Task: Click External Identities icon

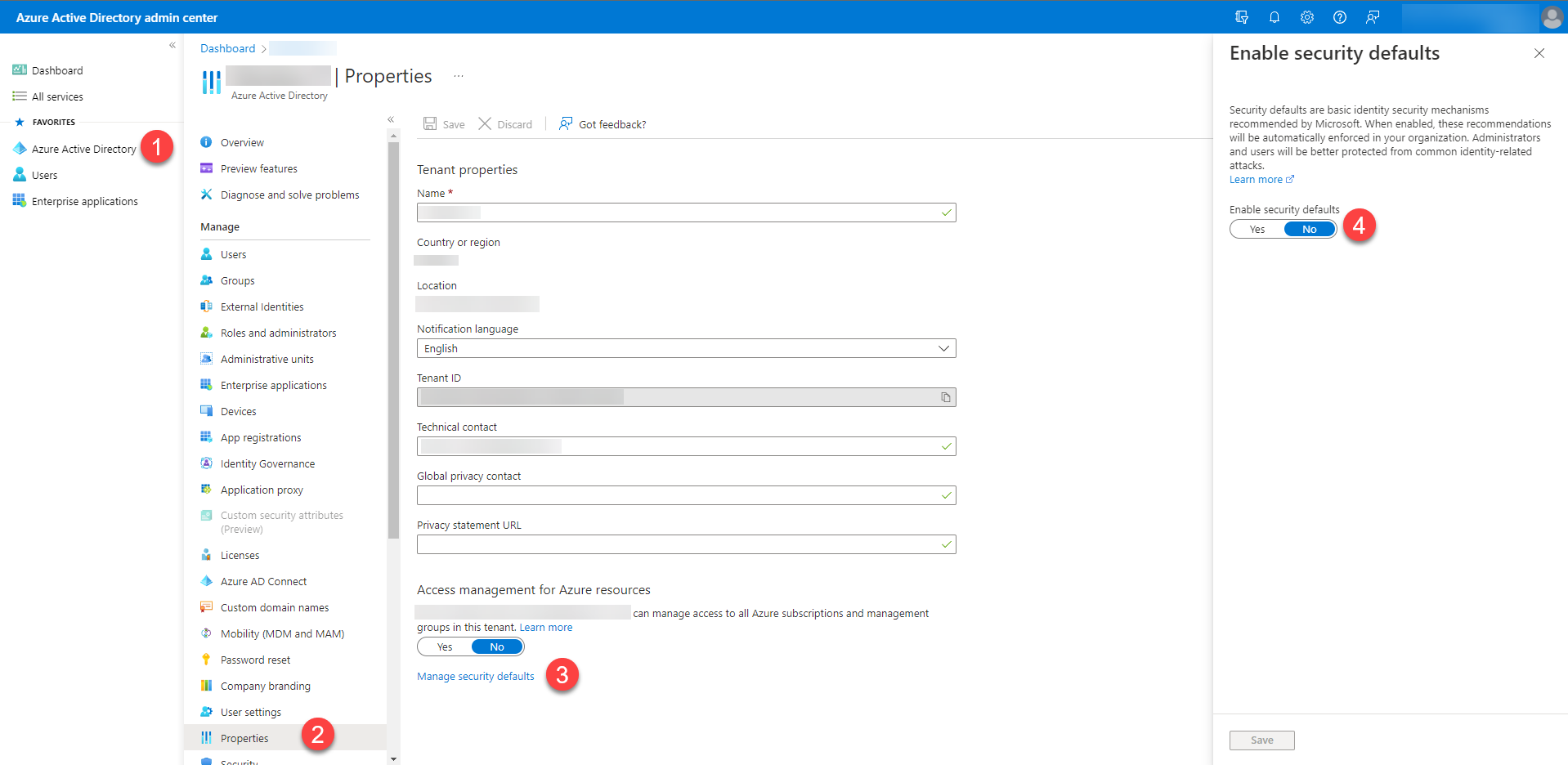Action: tap(207, 306)
